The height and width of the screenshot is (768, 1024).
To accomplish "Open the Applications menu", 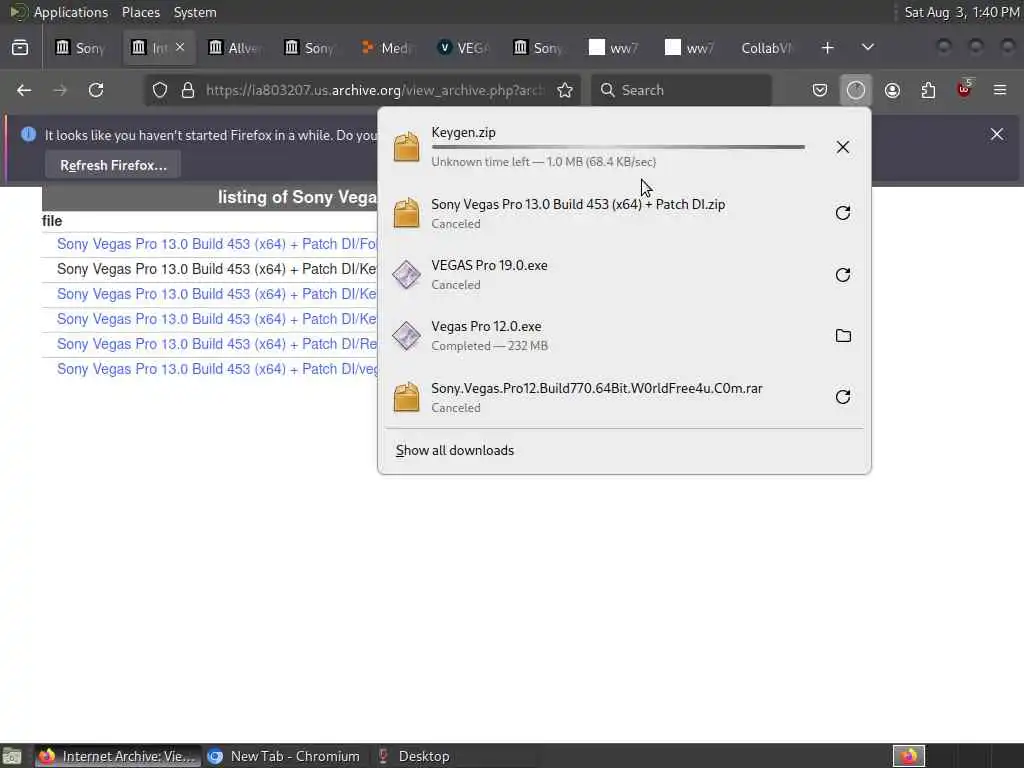I will coord(71,12).
